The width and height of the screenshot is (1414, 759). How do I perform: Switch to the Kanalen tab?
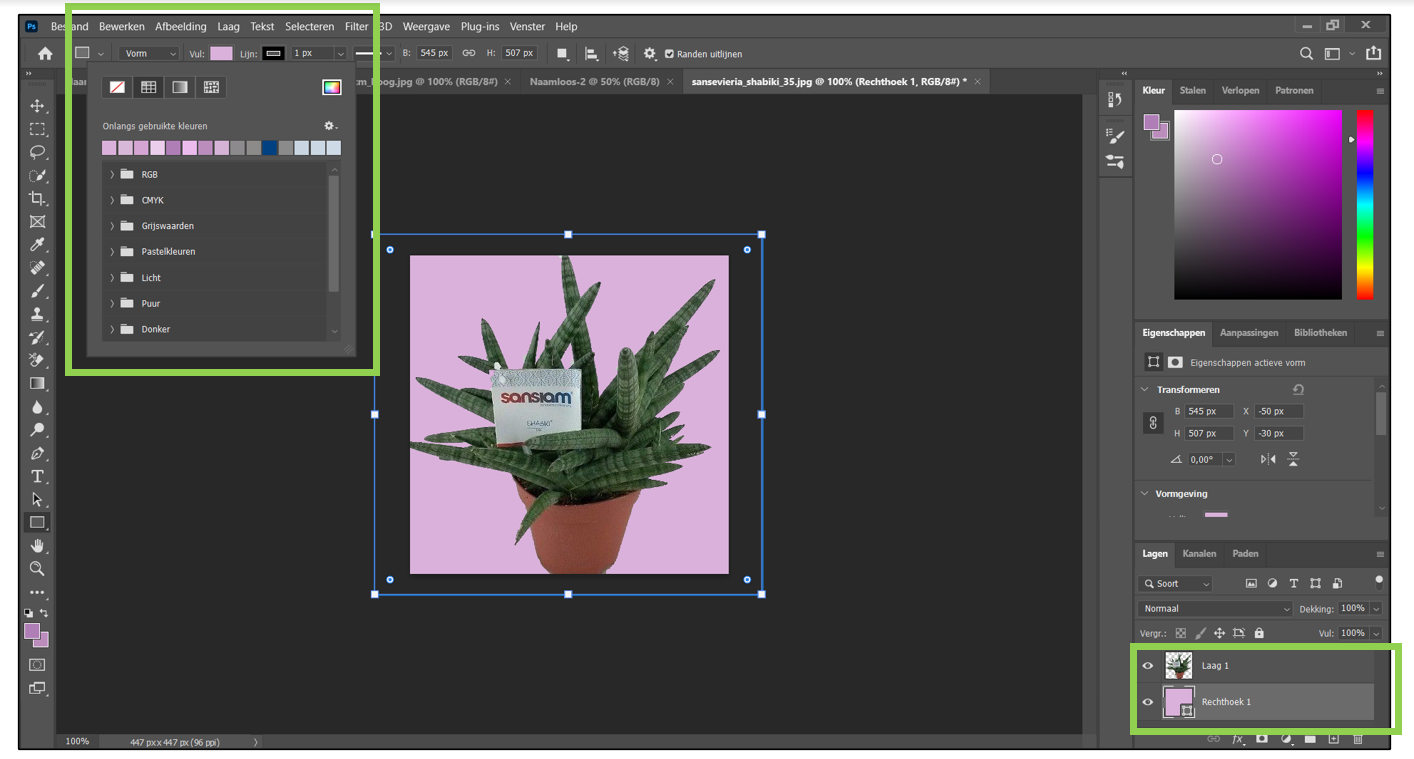1199,553
